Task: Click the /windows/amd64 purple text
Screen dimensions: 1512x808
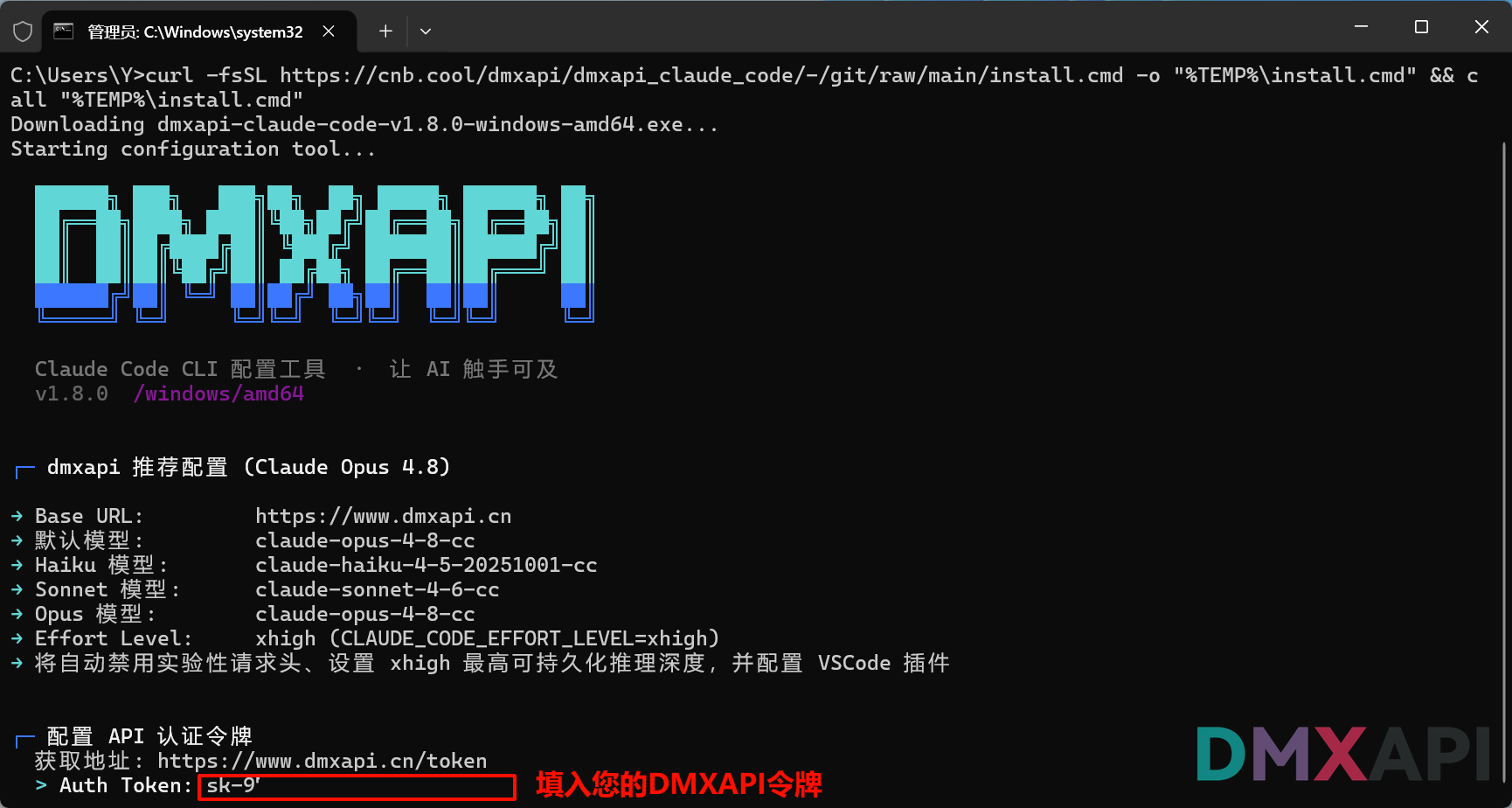Action: pos(218,394)
